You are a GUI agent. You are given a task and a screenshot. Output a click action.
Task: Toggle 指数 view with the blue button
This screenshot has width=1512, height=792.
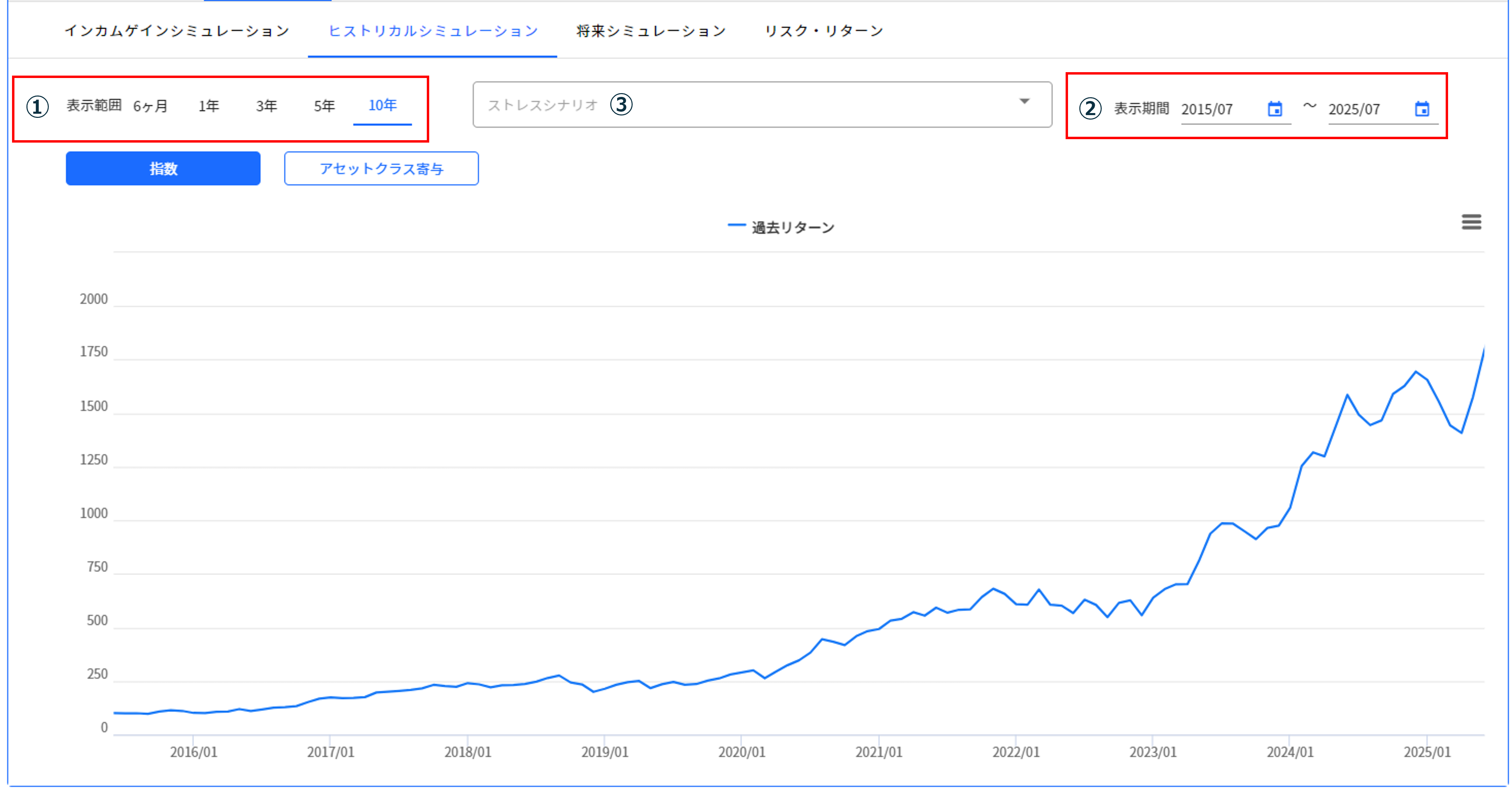pyautogui.click(x=163, y=168)
